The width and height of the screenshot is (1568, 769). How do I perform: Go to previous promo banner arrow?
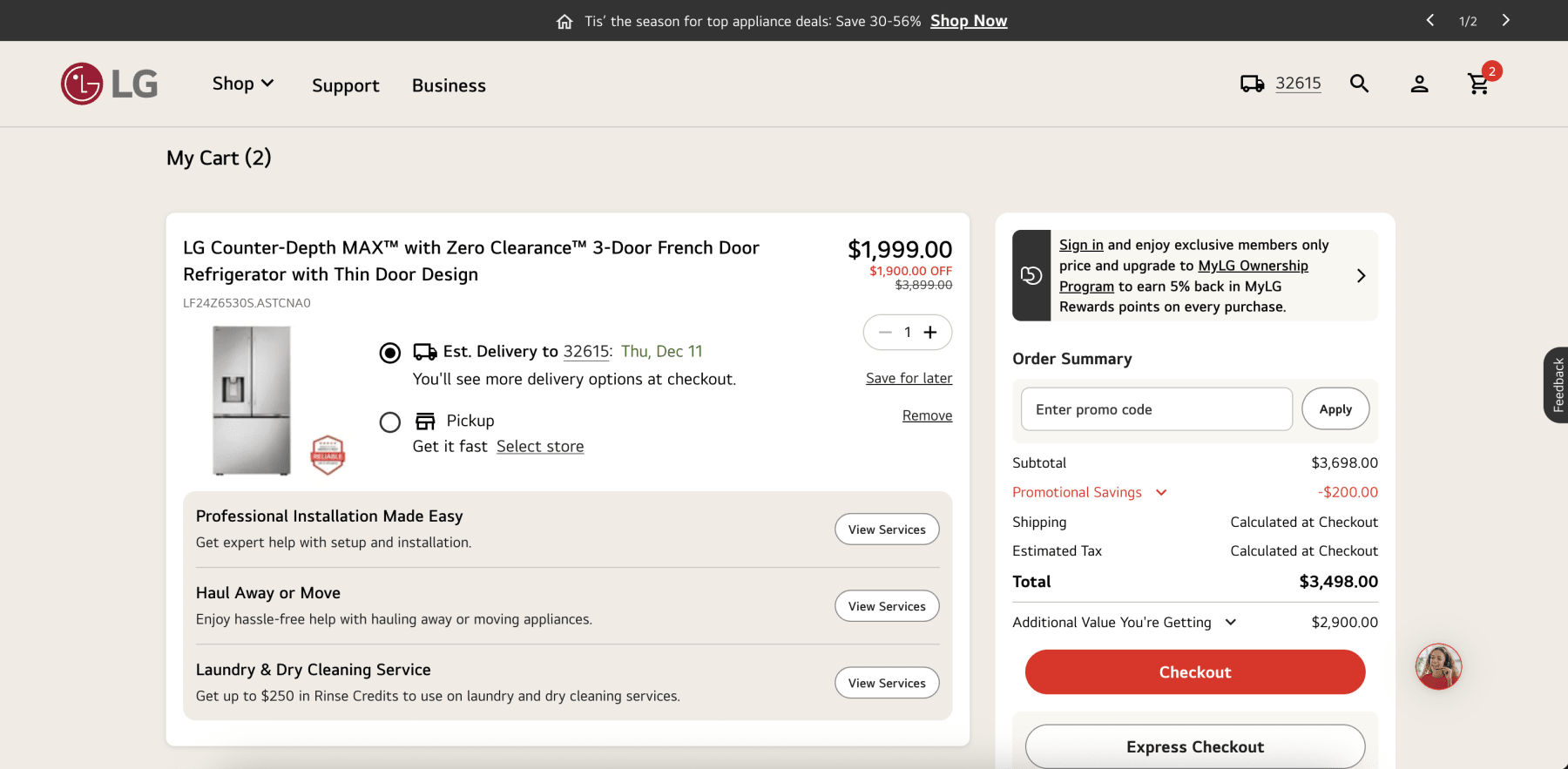[x=1430, y=20]
